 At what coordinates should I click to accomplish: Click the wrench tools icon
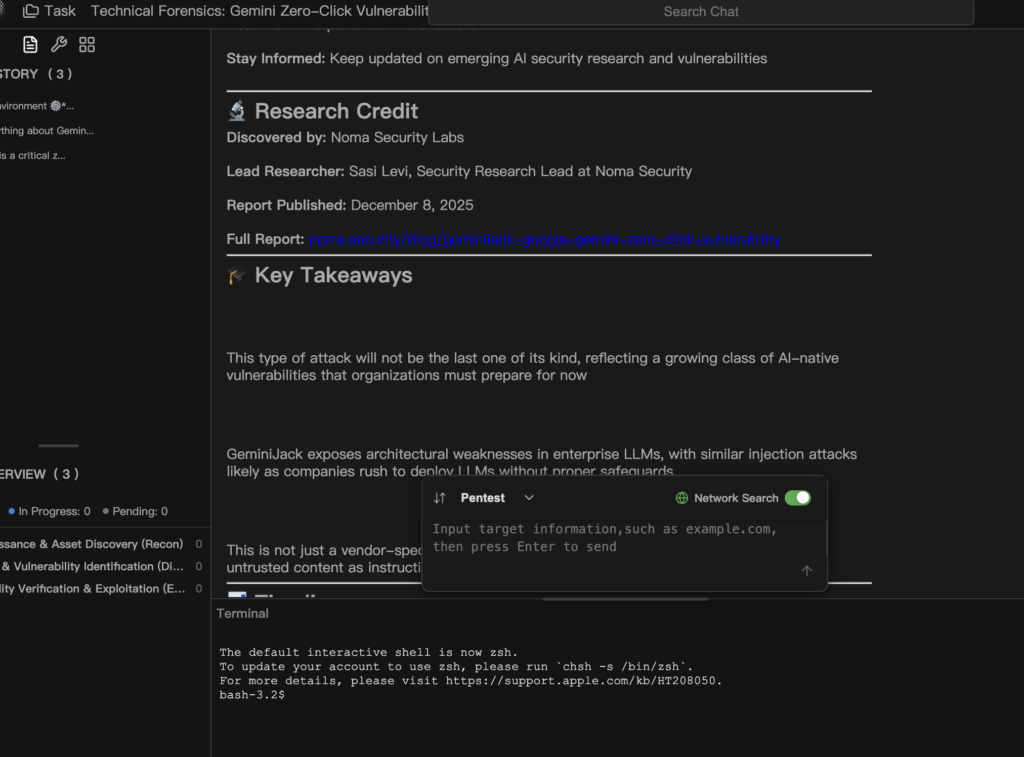pyautogui.click(x=59, y=45)
